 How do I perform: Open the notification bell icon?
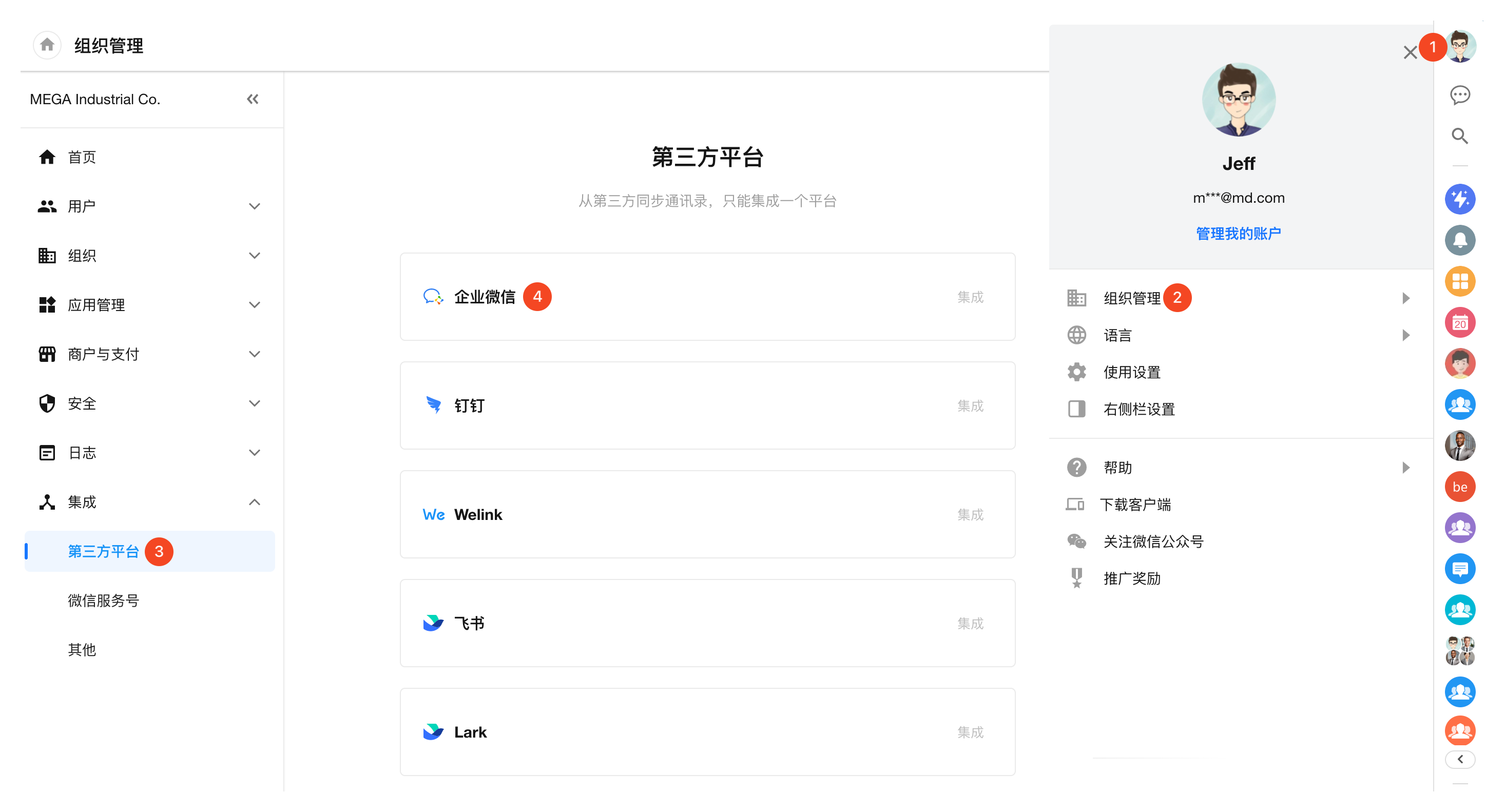(1459, 240)
